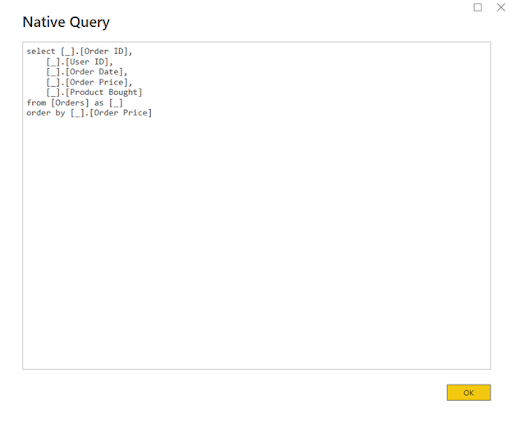Viewport: 512px width, 423px height.
Task: Click the 'order by [_].[Order Price]' line
Action: click(89, 113)
